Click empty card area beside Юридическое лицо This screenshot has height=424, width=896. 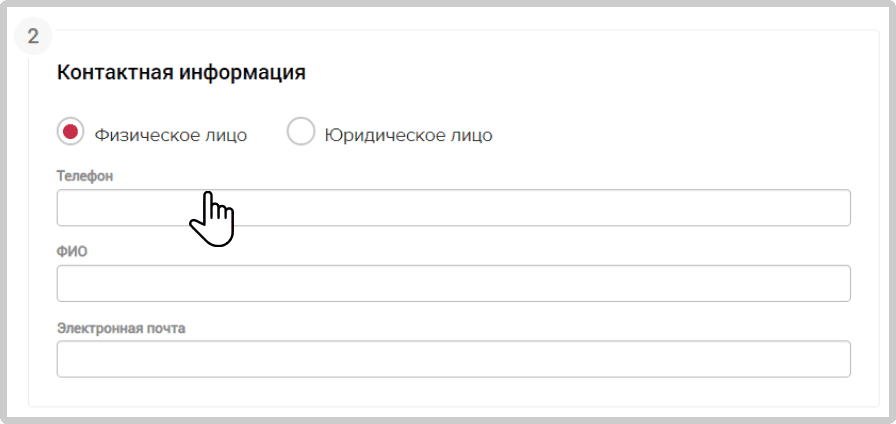(674, 133)
